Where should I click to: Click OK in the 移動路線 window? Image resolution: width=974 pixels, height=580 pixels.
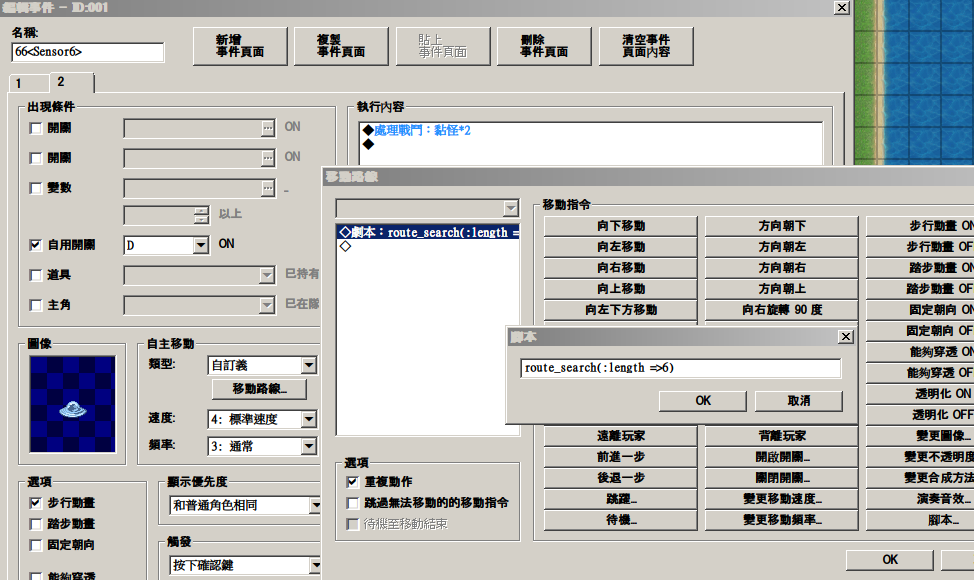[x=890, y=560]
